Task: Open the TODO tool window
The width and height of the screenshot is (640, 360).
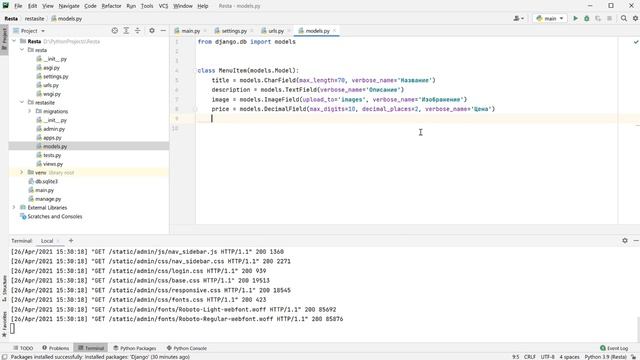Action: click(x=23, y=348)
